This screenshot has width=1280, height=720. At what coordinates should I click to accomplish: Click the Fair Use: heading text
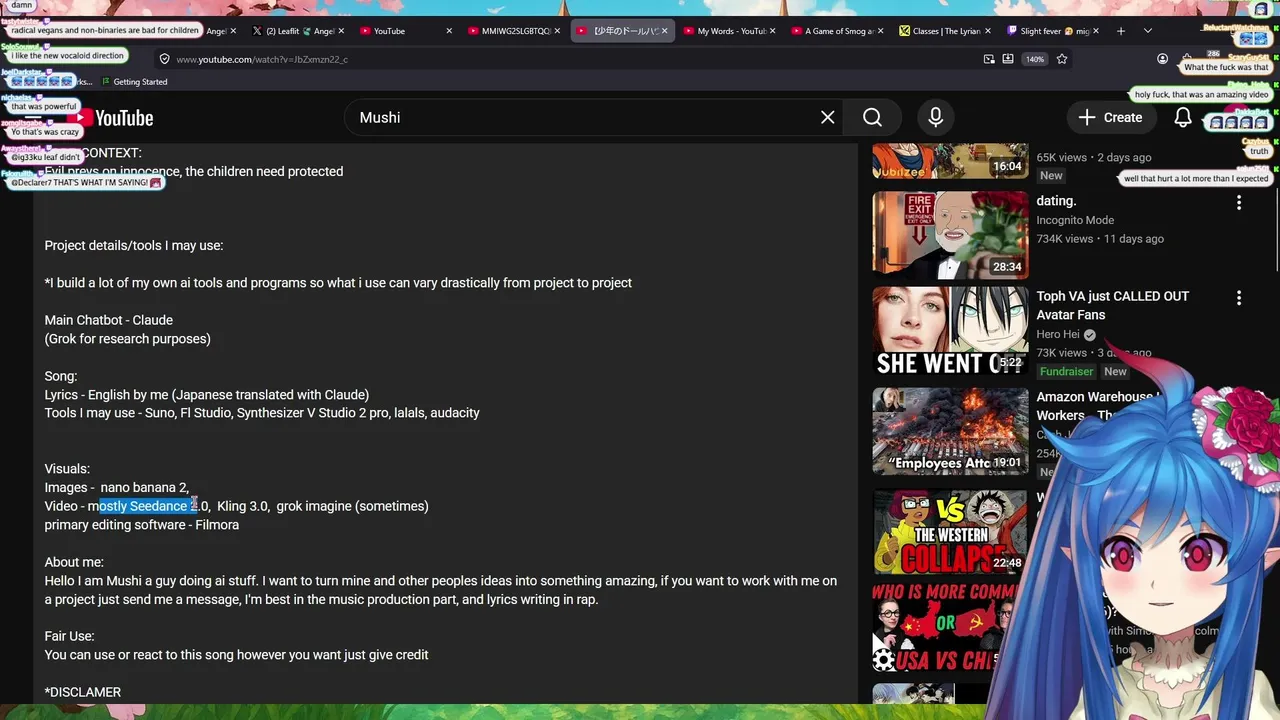[x=69, y=636]
